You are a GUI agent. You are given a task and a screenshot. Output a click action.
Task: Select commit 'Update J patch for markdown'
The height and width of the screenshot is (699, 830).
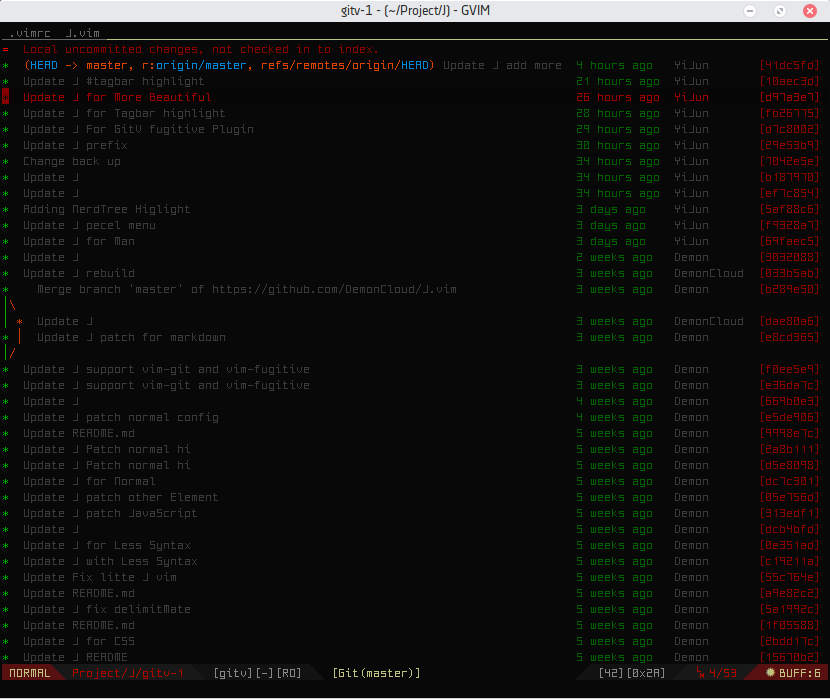[131, 337]
